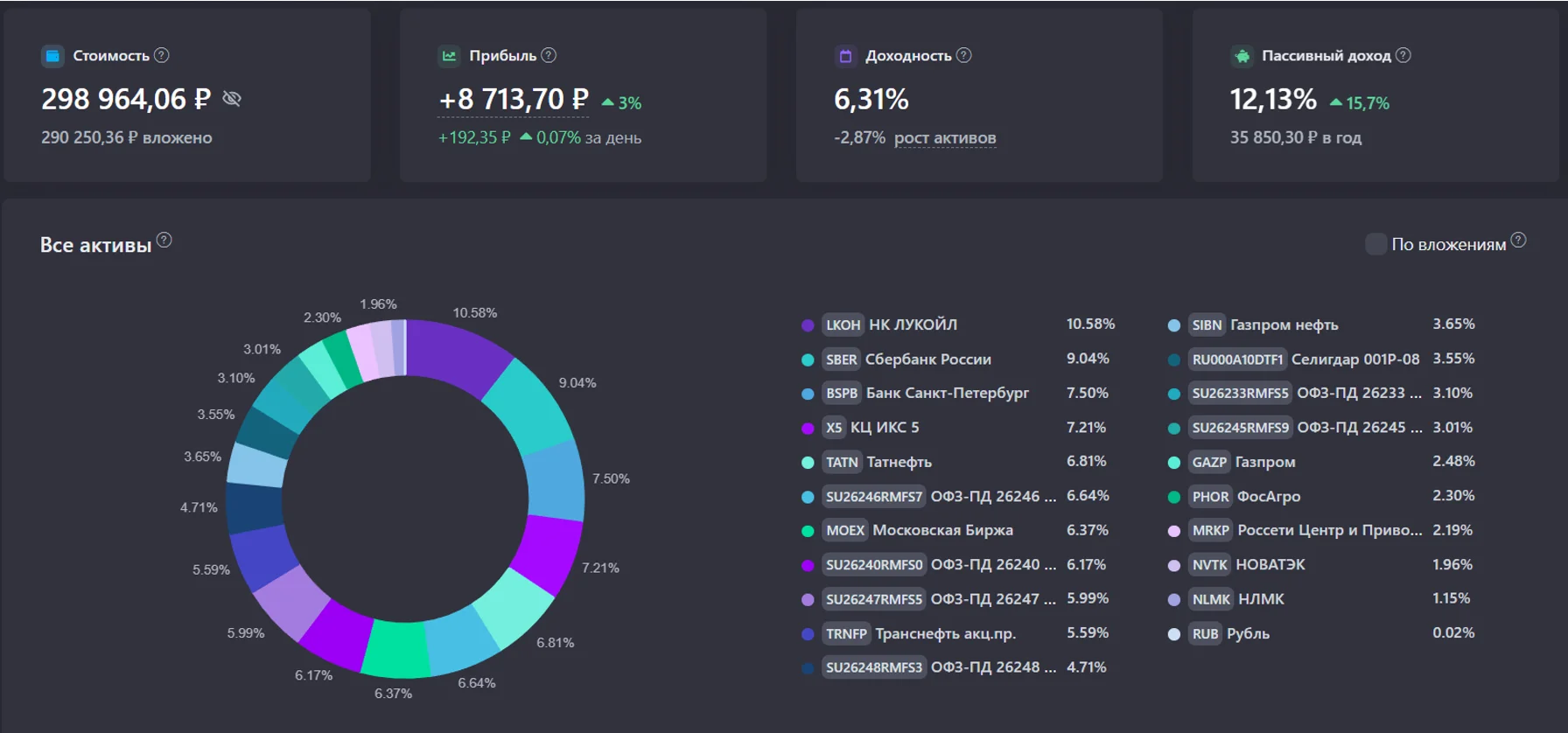Click the light blue dot beside SIBN
Viewport: 1568px width, 733px height.
(1174, 325)
